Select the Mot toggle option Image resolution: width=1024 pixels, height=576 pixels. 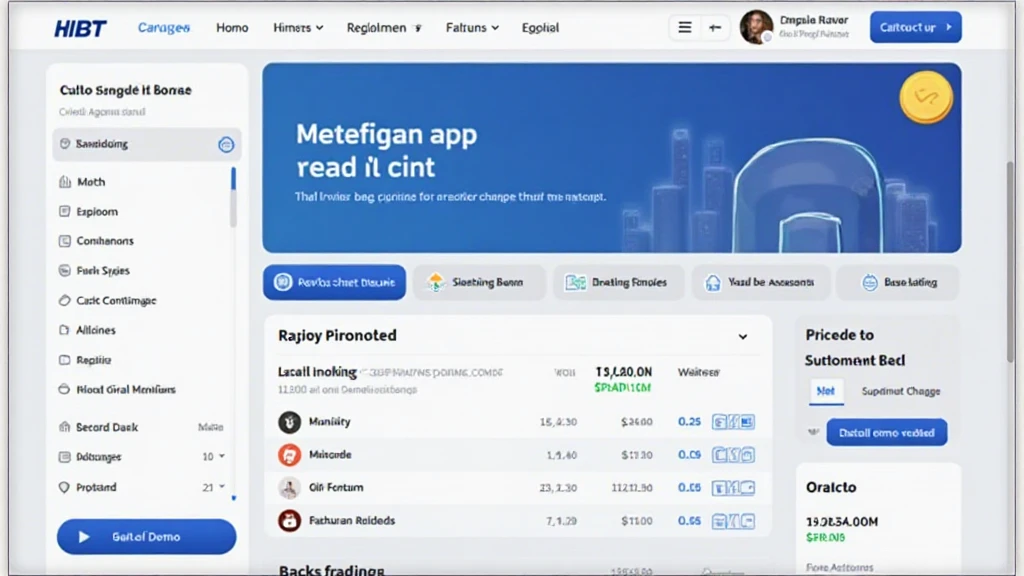825,391
